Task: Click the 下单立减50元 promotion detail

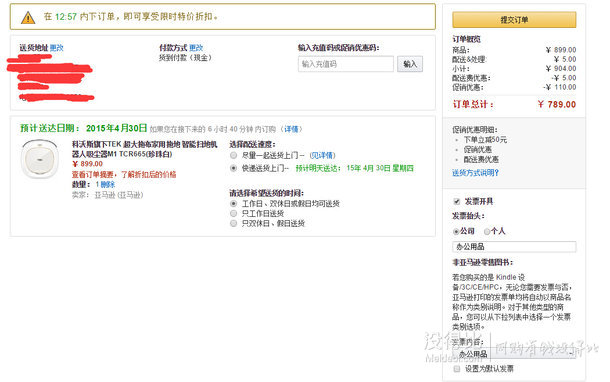Action: (485, 140)
